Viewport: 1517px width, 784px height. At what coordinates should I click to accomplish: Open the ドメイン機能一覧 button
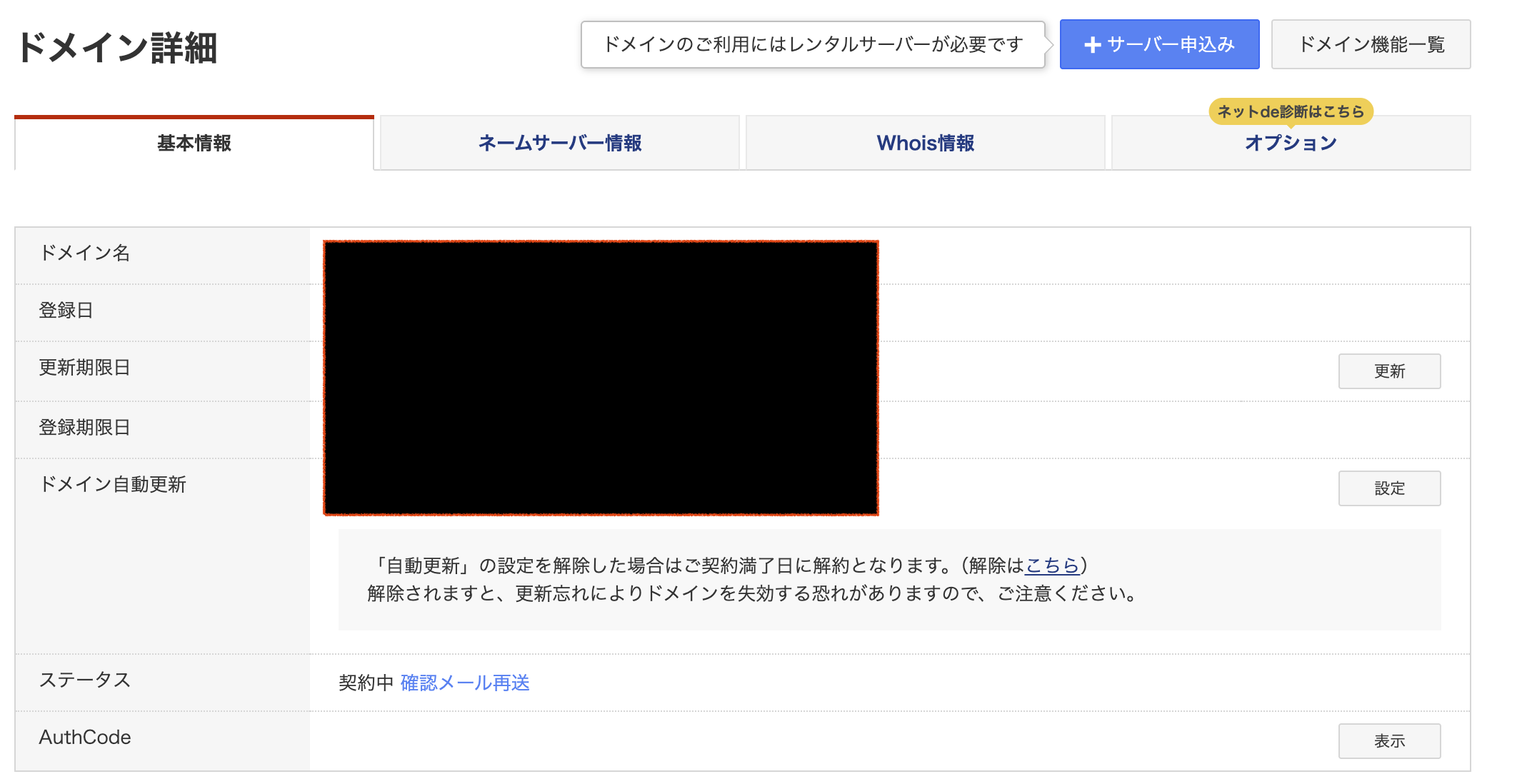click(x=1370, y=44)
